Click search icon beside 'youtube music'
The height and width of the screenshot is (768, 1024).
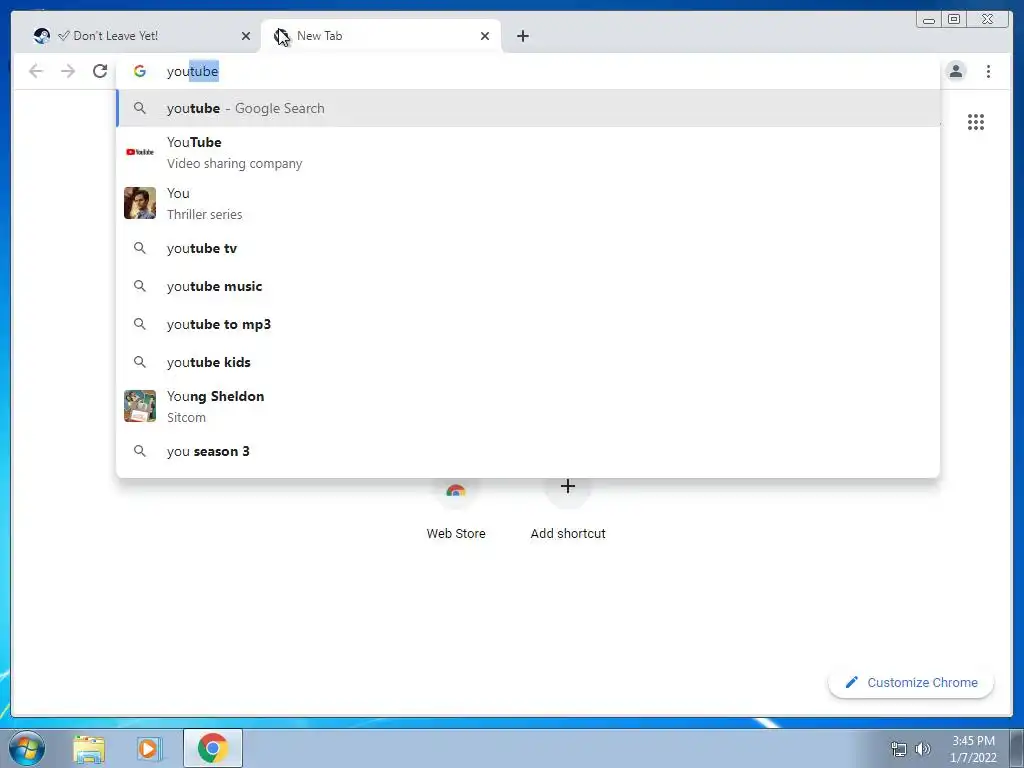pos(140,286)
